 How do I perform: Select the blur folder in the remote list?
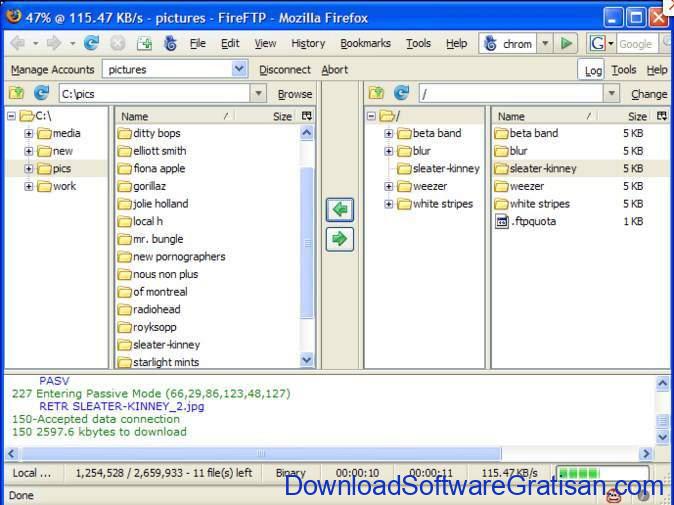[x=511, y=151]
